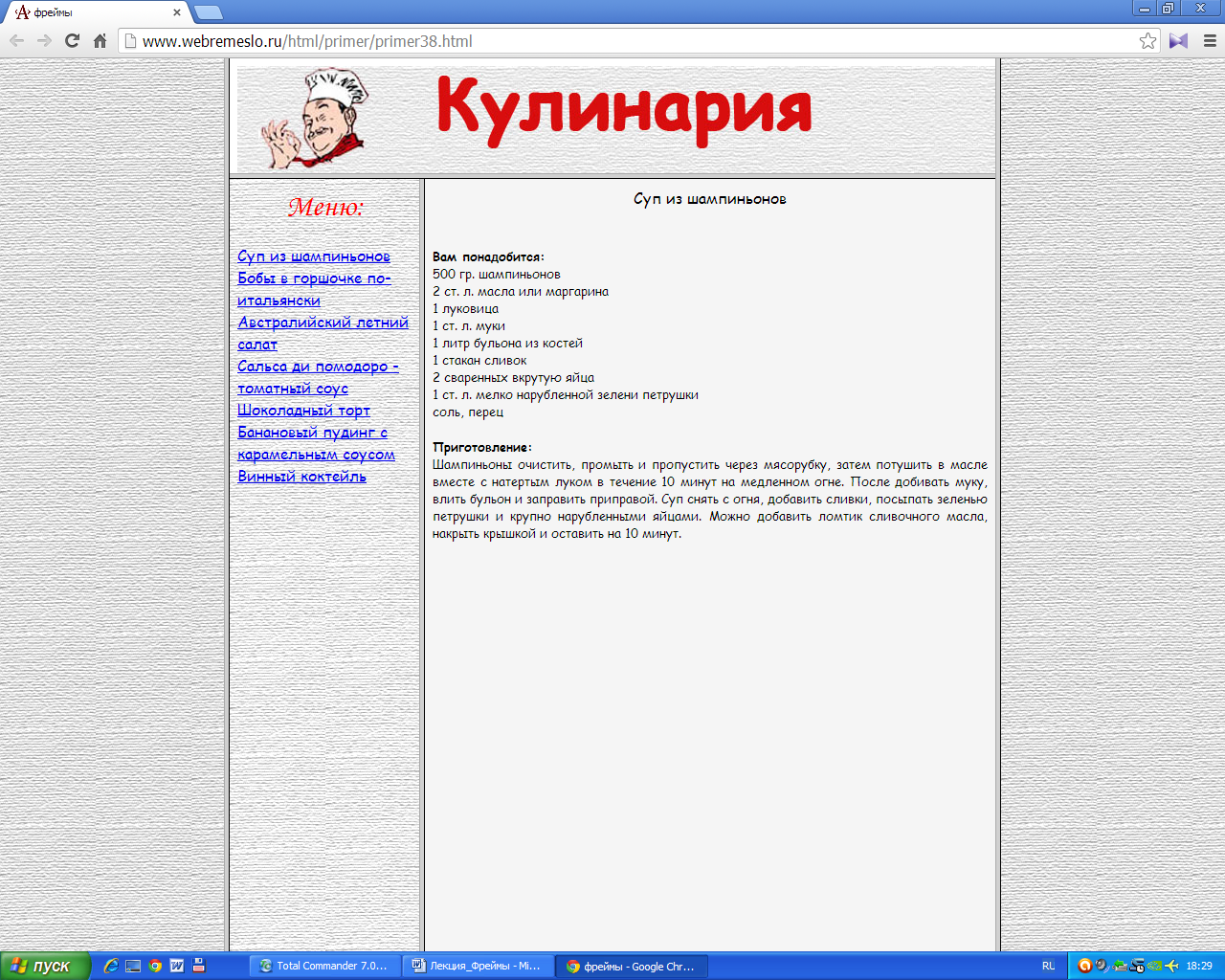
Task: Click the RU language indicator
Action: pyautogui.click(x=1048, y=966)
